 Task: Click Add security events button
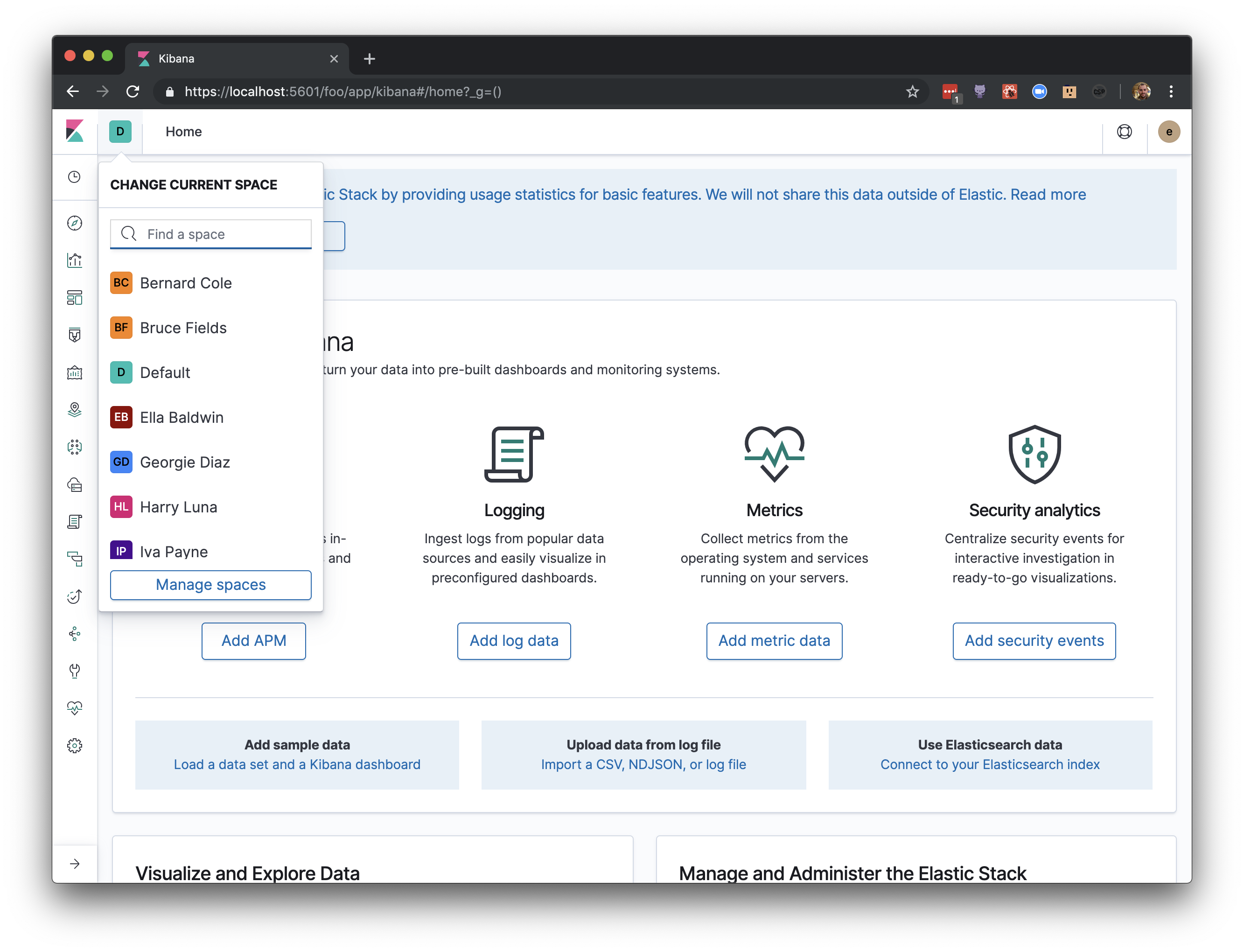1034,641
